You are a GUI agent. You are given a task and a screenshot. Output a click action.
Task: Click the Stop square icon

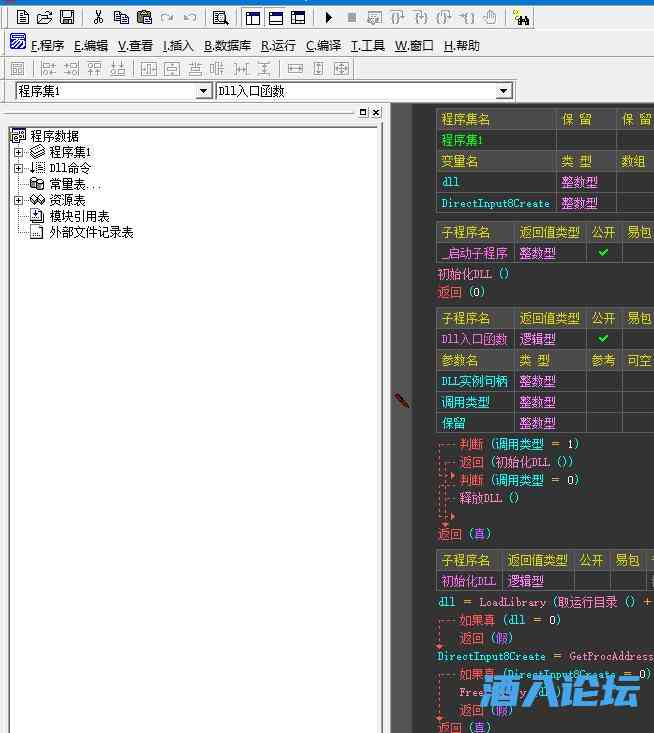(x=352, y=18)
